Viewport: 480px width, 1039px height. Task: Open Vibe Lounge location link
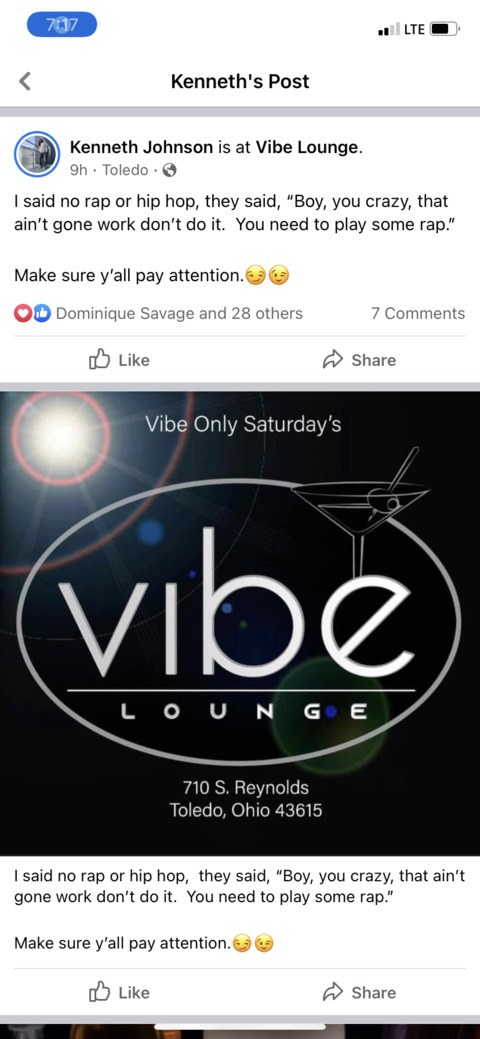pyautogui.click(x=307, y=147)
